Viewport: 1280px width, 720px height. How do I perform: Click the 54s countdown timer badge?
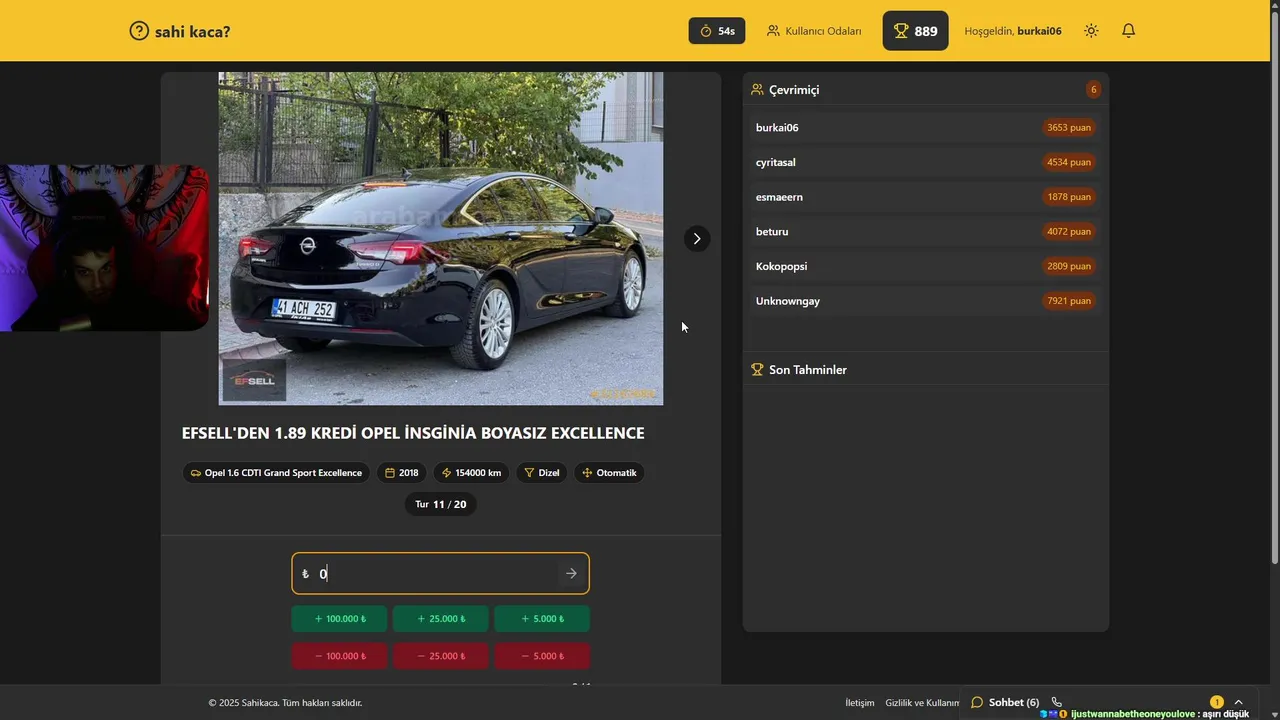point(717,31)
